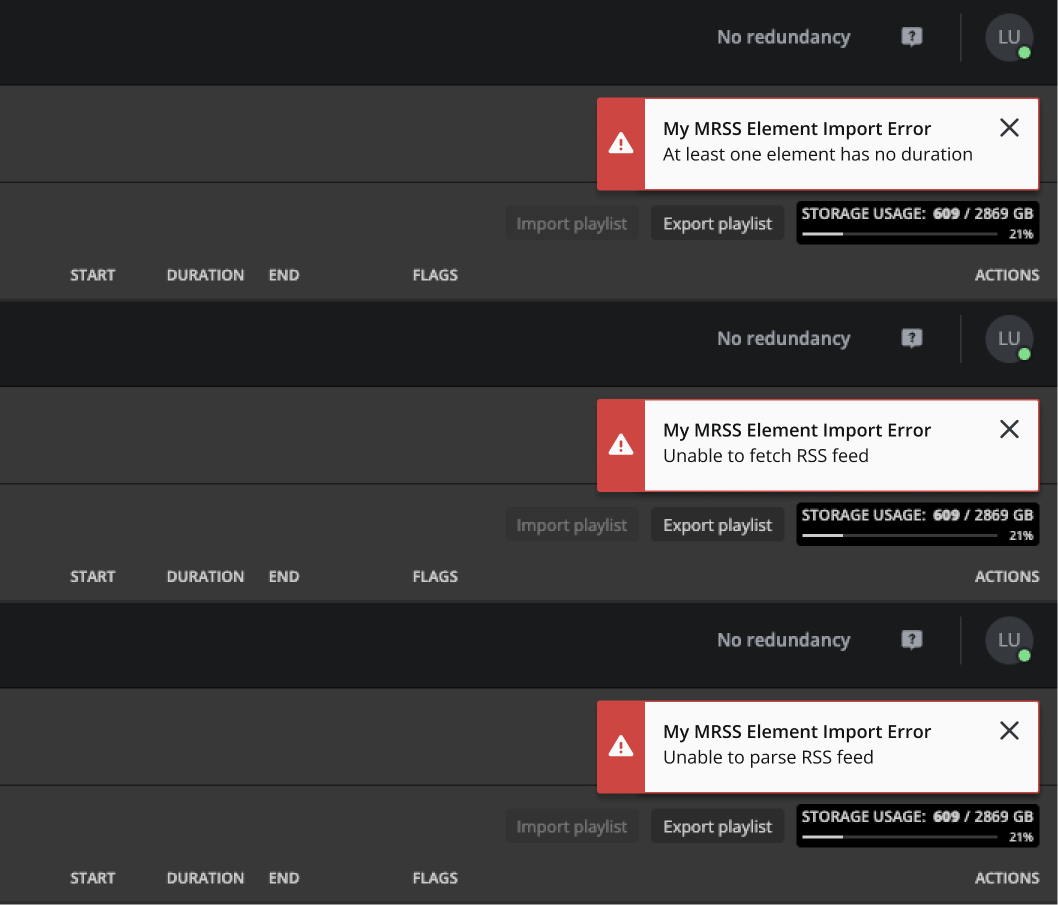Viewport: 1058px width, 905px height.
Task: Select FLAGS column header under the 'parse RSS feed' error
Action: tap(435, 878)
